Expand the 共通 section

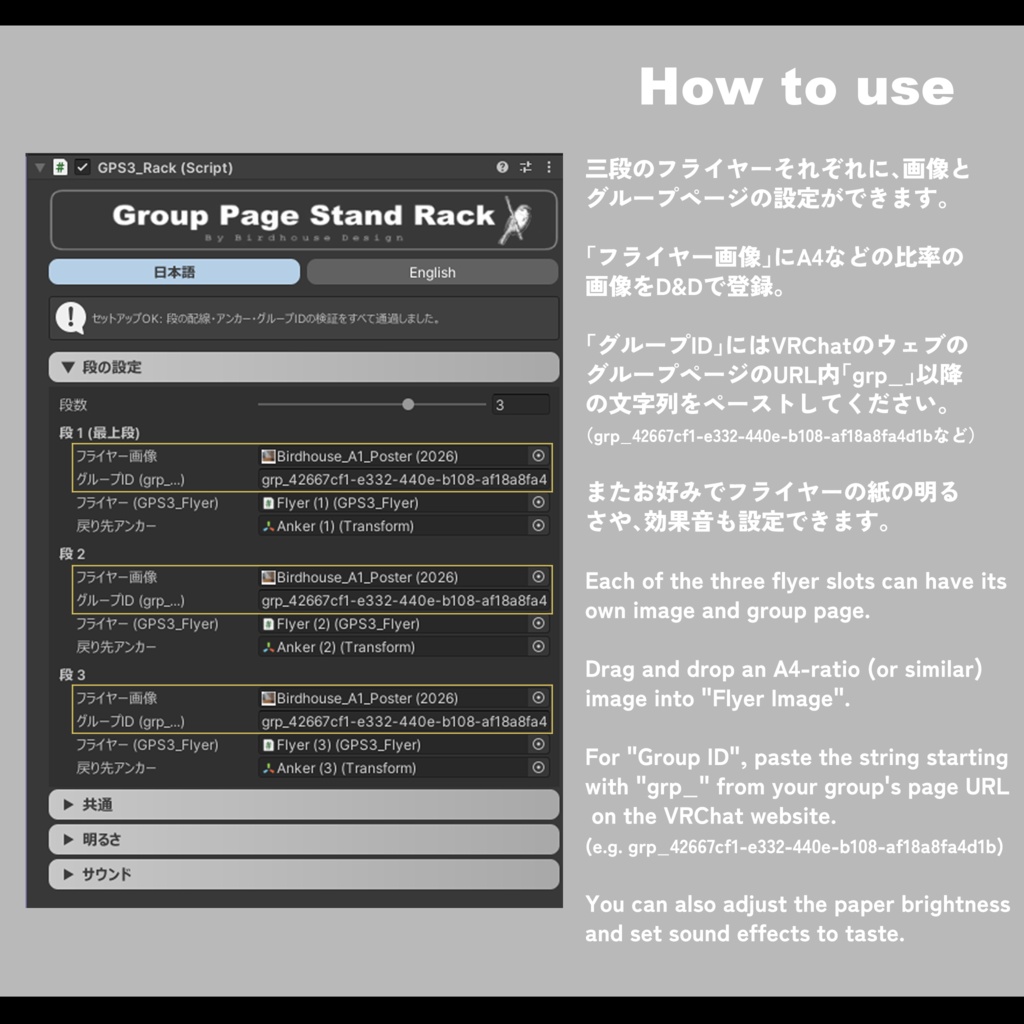304,805
